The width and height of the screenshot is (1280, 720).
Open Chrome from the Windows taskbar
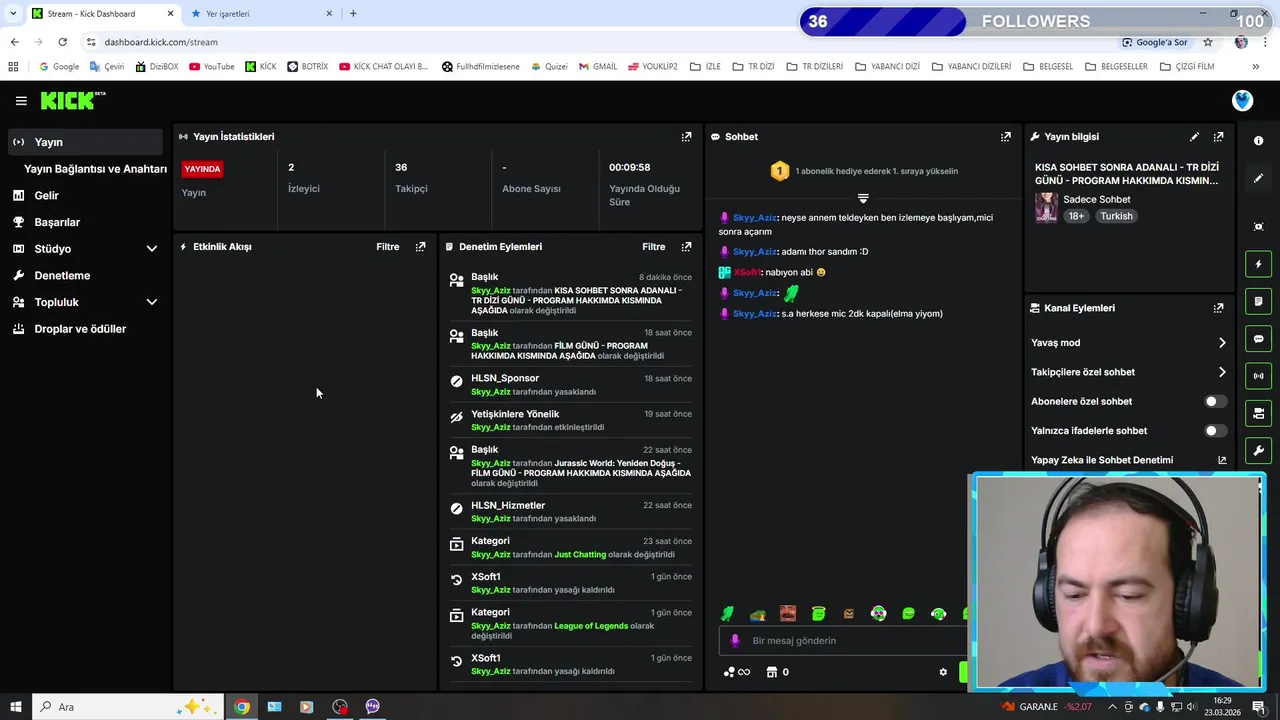(x=242, y=707)
